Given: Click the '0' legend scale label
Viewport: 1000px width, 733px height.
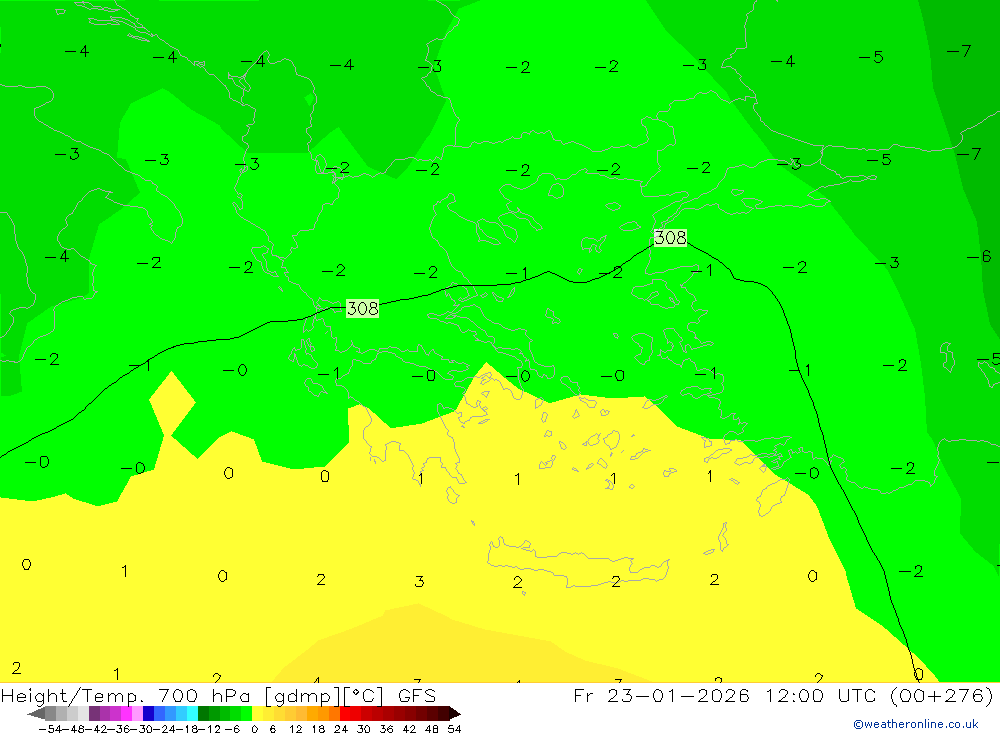Looking at the screenshot, I should pos(254,729).
